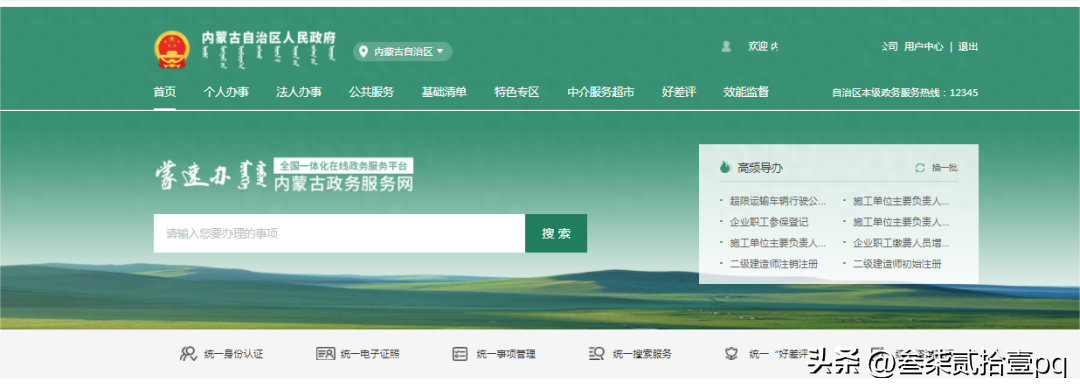This screenshot has width=1080, height=388.
Task: Click the 统一搜索服务 search-list icon
Action: [596, 354]
